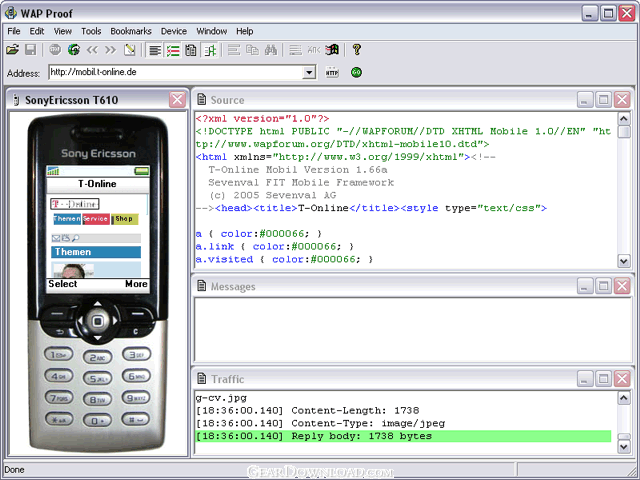This screenshot has height=480, width=640.
Task: Toggle the Traffic view diagram icon
Action: pyautogui.click(x=210, y=50)
